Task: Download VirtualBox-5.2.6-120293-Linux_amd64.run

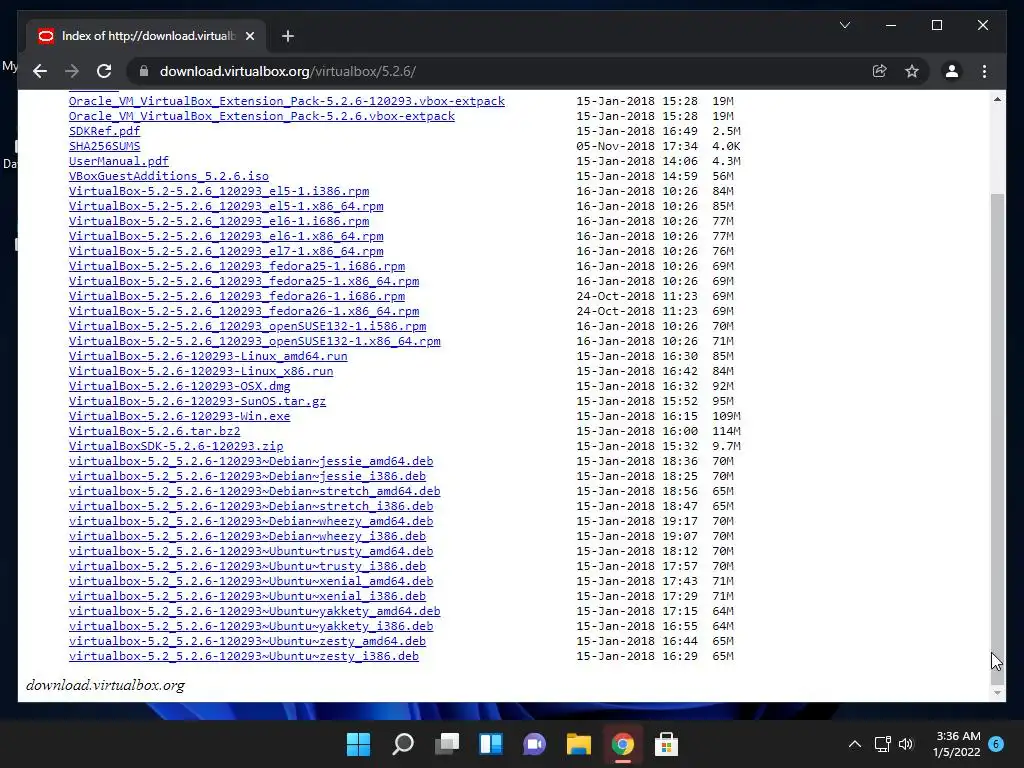Action: coord(208,357)
